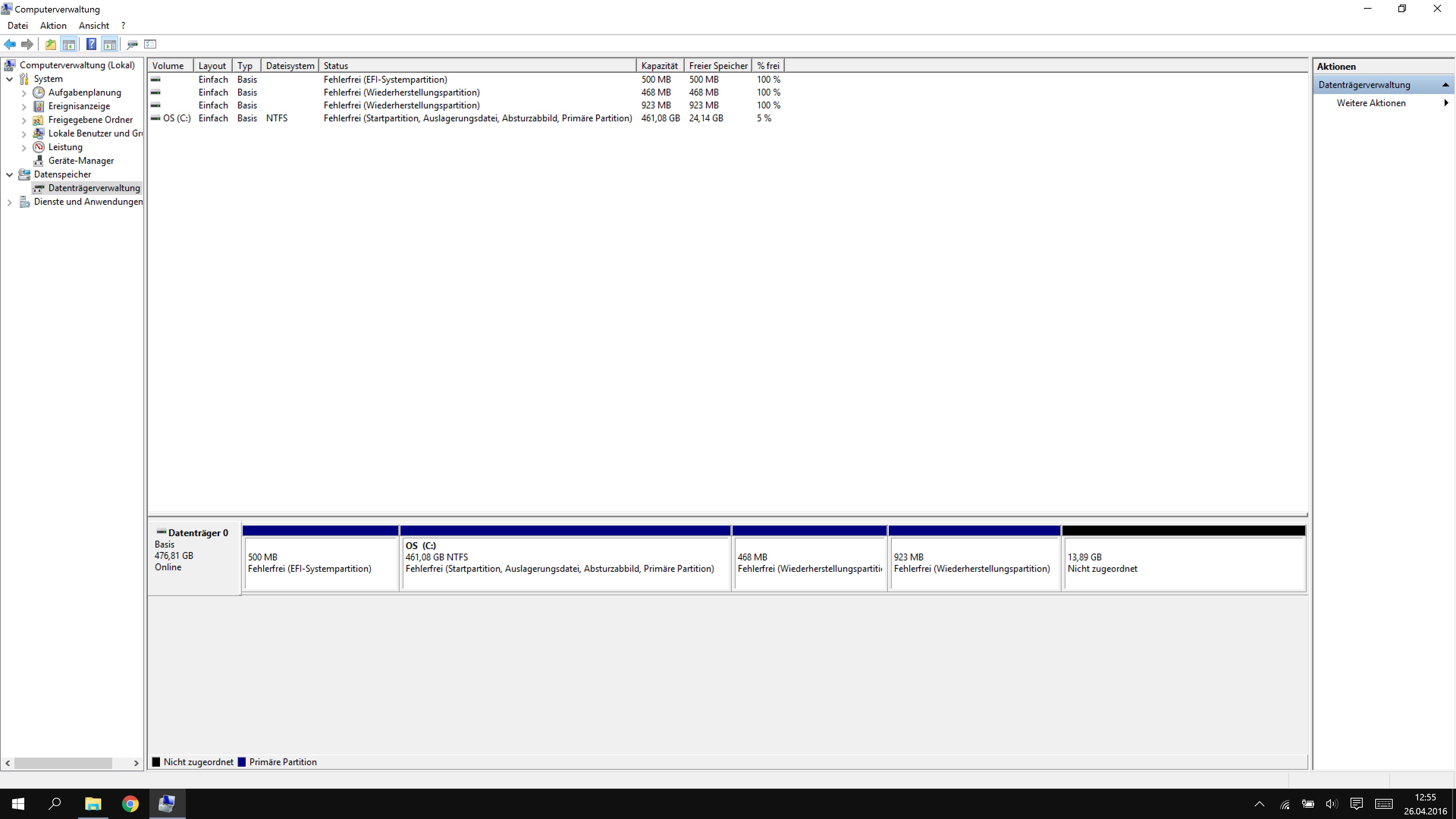Select the 13,89 GB Nicht zugeordnet block

pyautogui.click(x=1184, y=559)
